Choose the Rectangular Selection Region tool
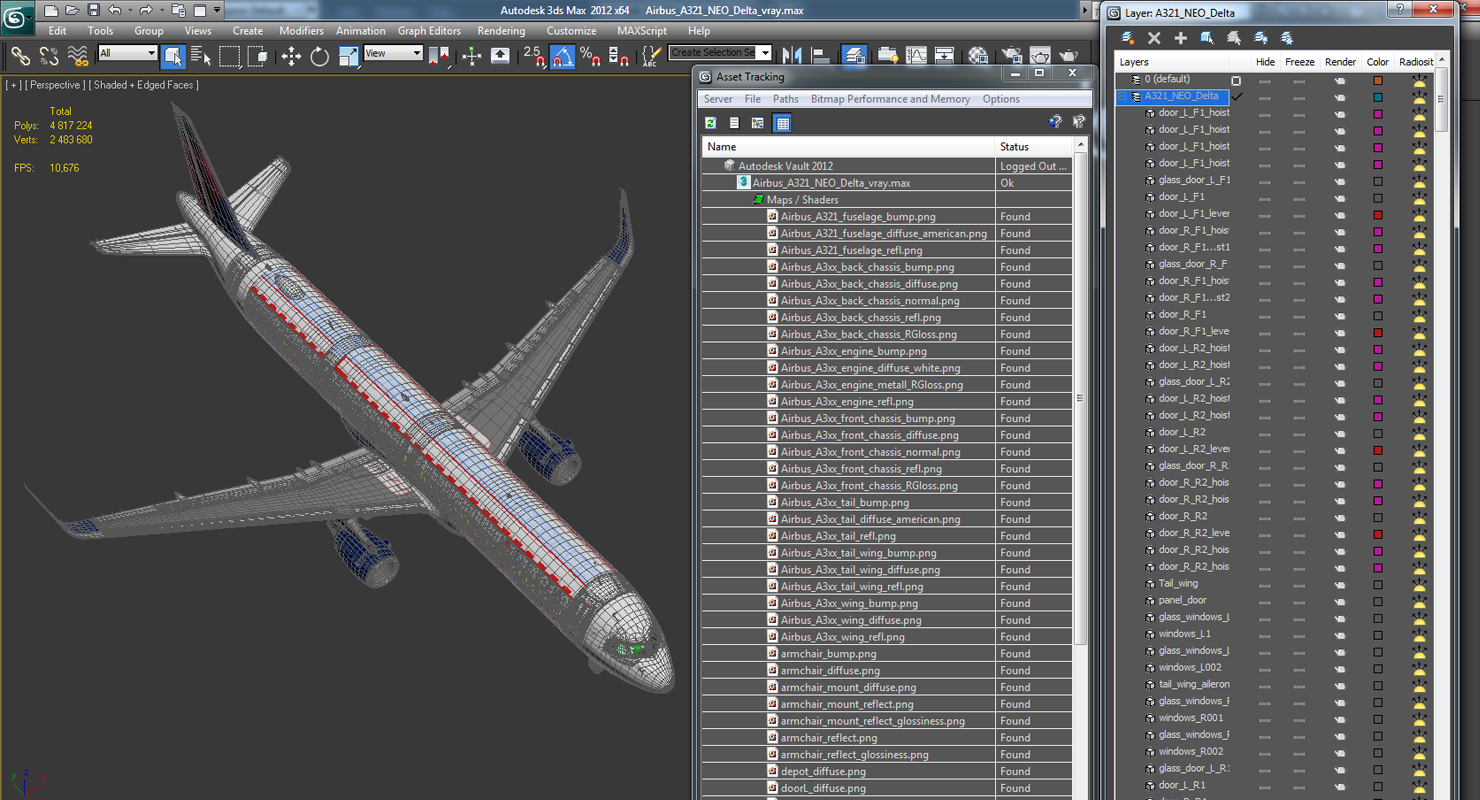The image size is (1480, 800). point(230,56)
